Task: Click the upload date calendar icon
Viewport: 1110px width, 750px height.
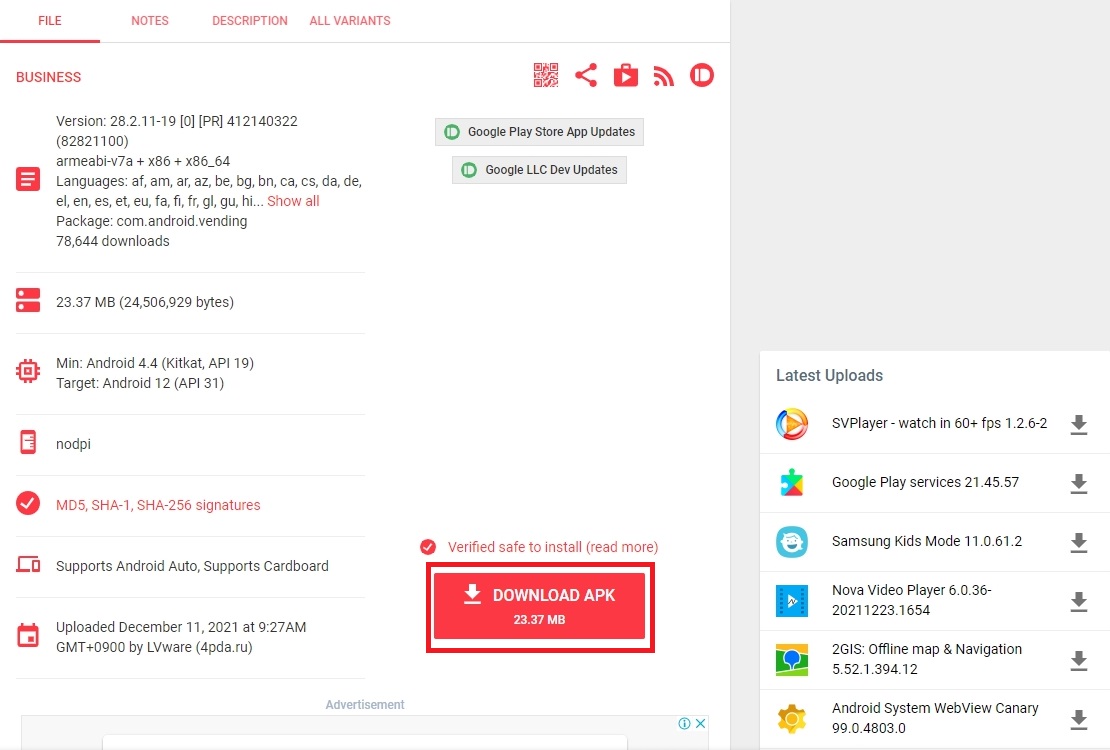Action: [28, 635]
